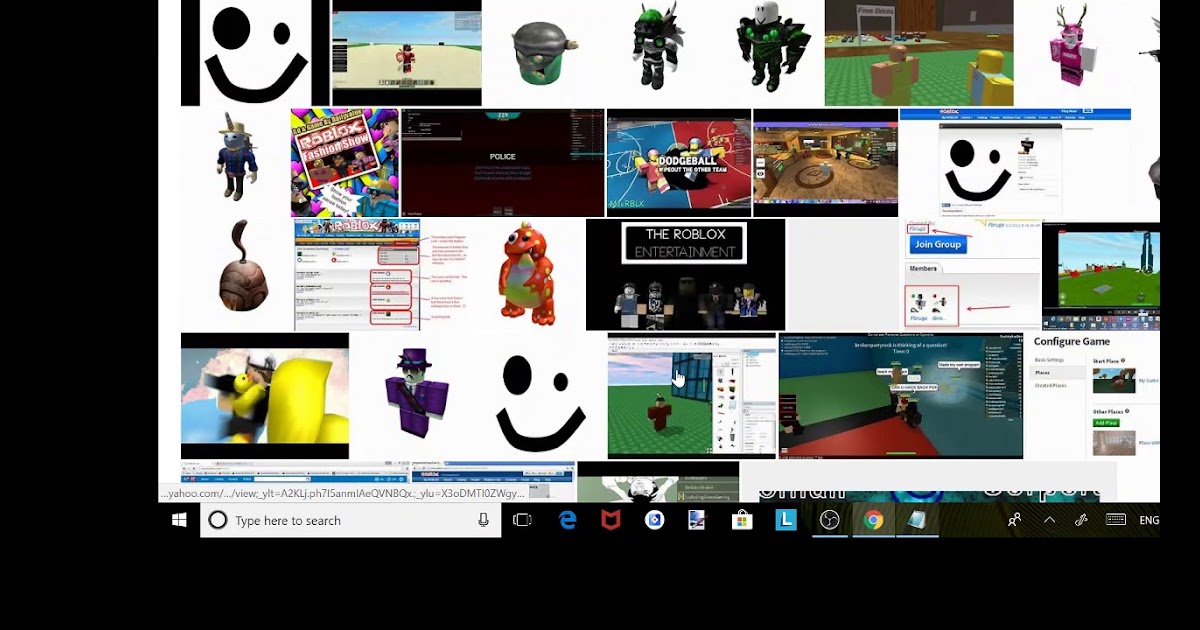Open the brown acorn hat image
Screen dimensions: 1200x630
(243, 267)
